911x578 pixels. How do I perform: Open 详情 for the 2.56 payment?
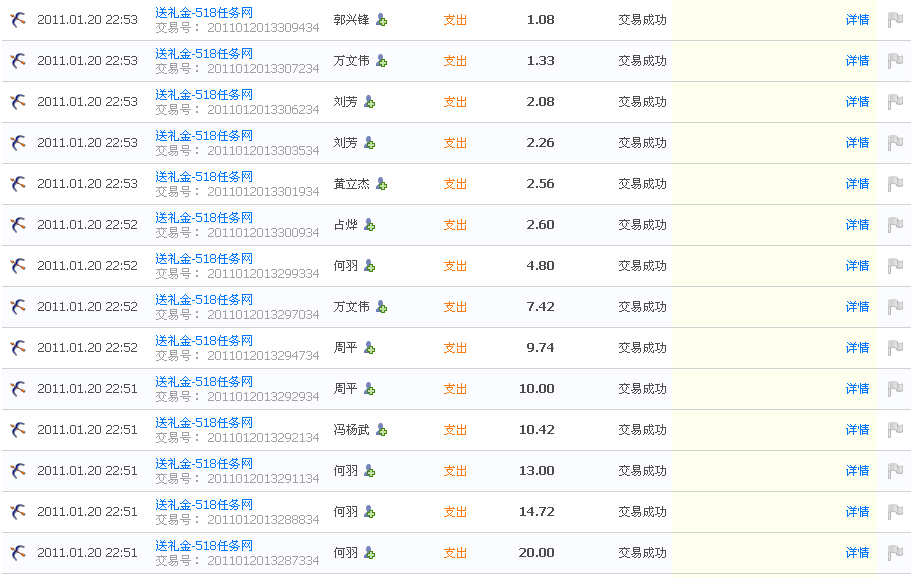point(857,184)
